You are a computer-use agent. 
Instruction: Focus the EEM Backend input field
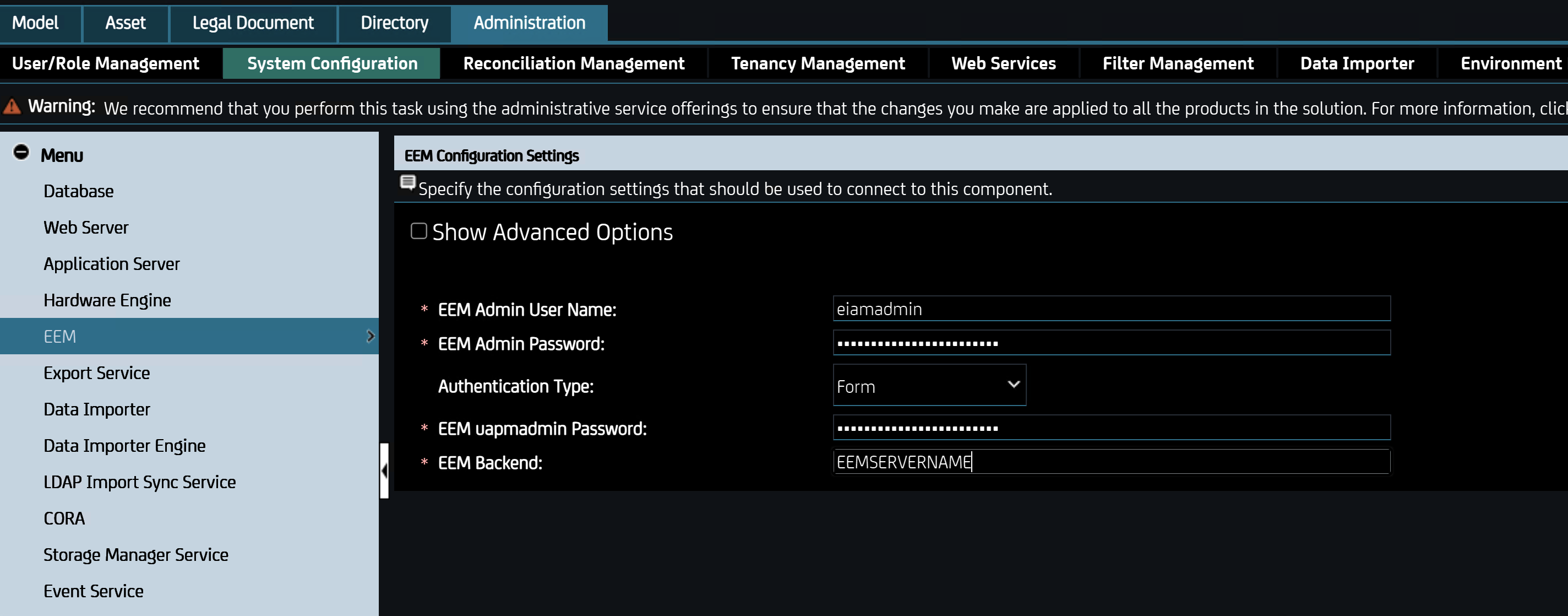1111,462
